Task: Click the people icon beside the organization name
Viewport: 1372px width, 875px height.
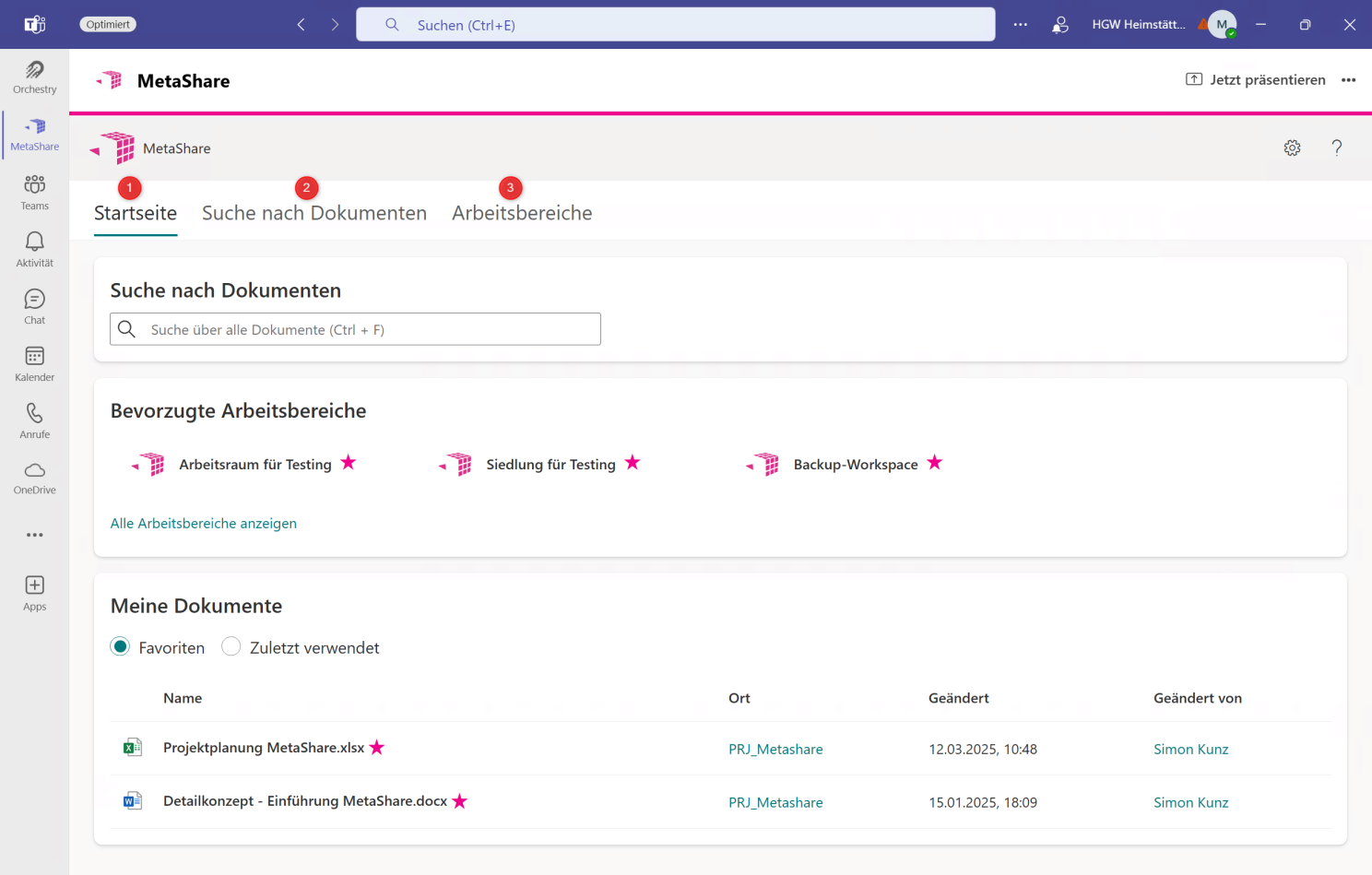Action: click(x=1060, y=25)
